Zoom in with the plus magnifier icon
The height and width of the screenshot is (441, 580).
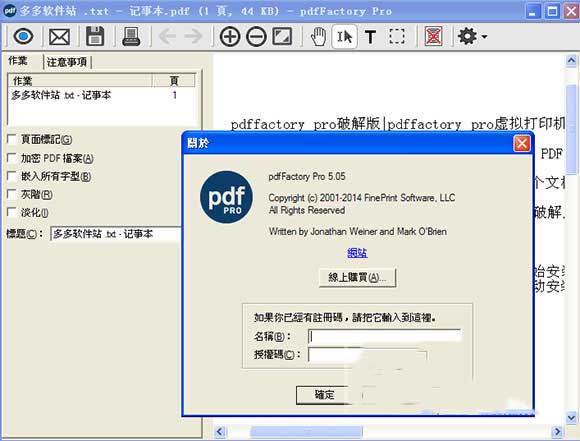(x=230, y=37)
